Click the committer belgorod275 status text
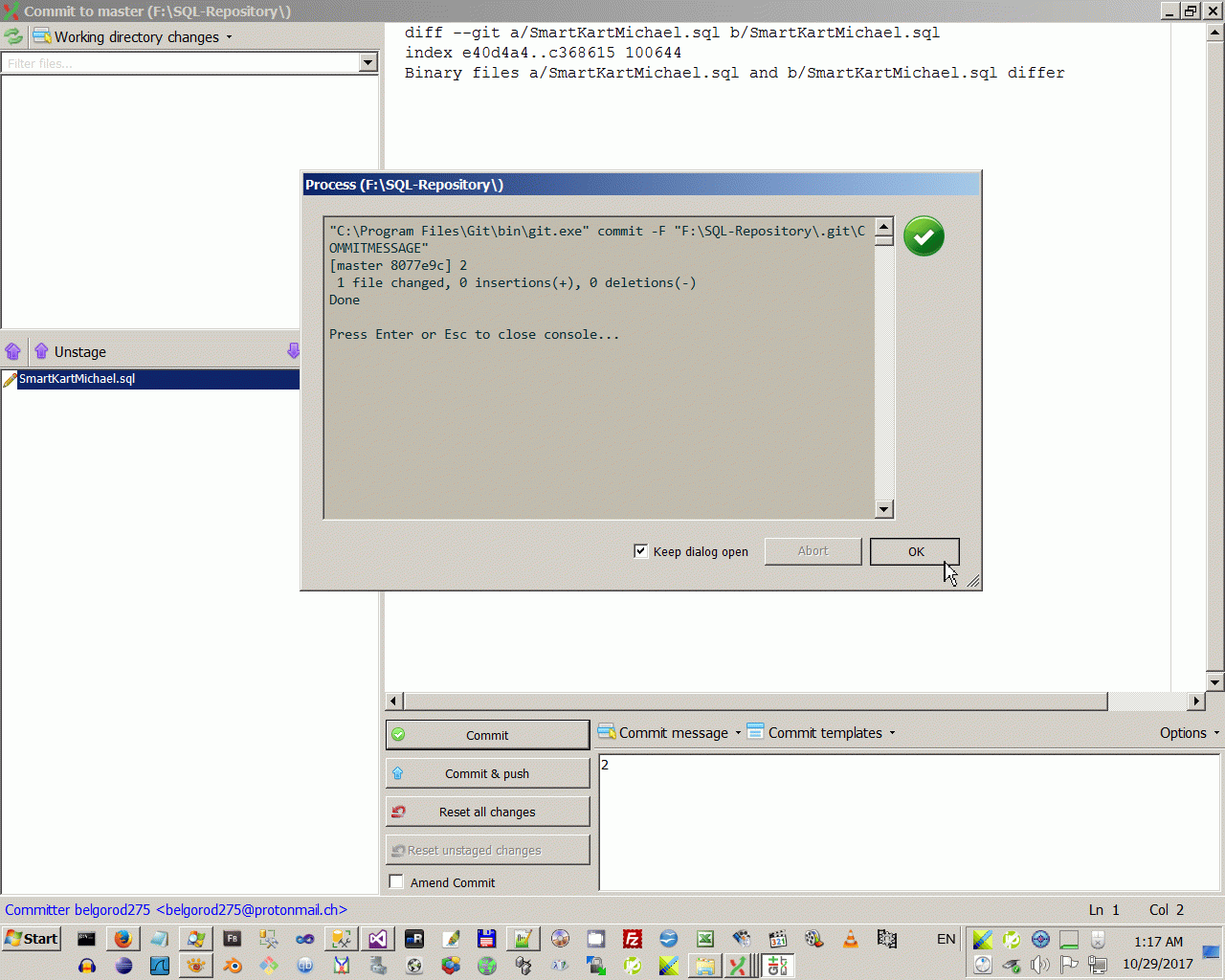This screenshot has width=1225, height=980. (x=176, y=909)
